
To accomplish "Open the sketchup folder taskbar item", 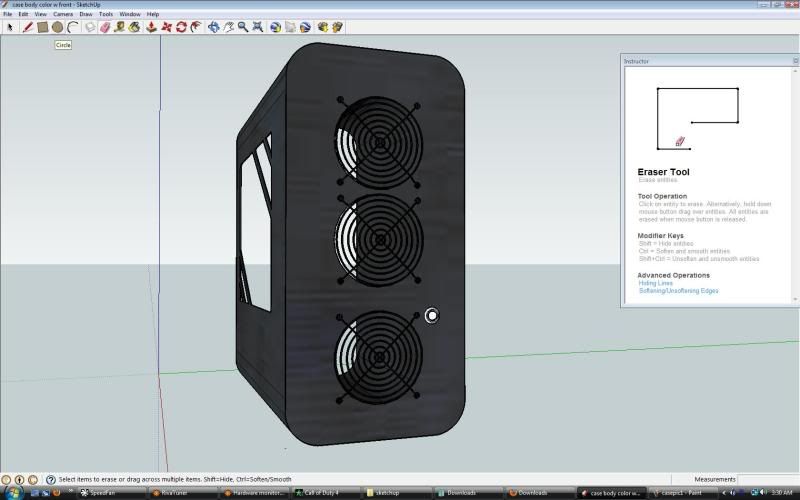I will coord(399,493).
